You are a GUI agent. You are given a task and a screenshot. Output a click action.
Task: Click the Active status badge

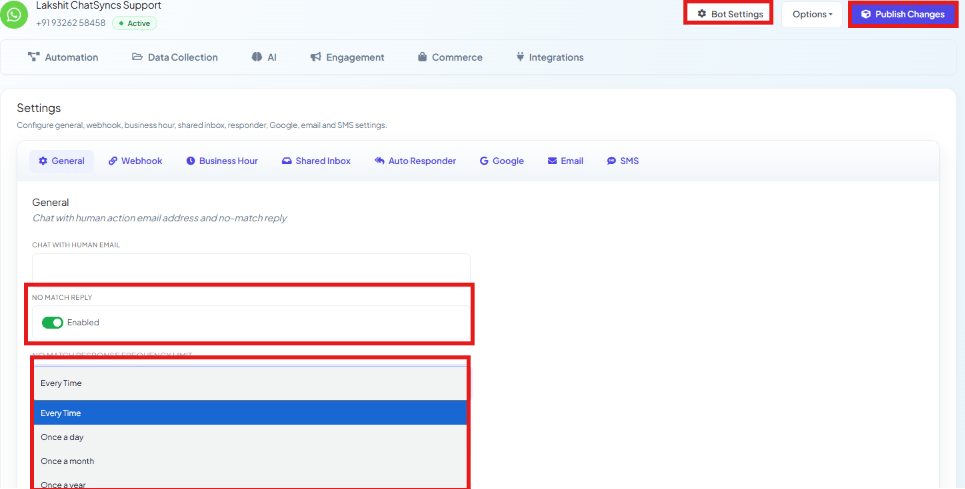[x=135, y=23]
